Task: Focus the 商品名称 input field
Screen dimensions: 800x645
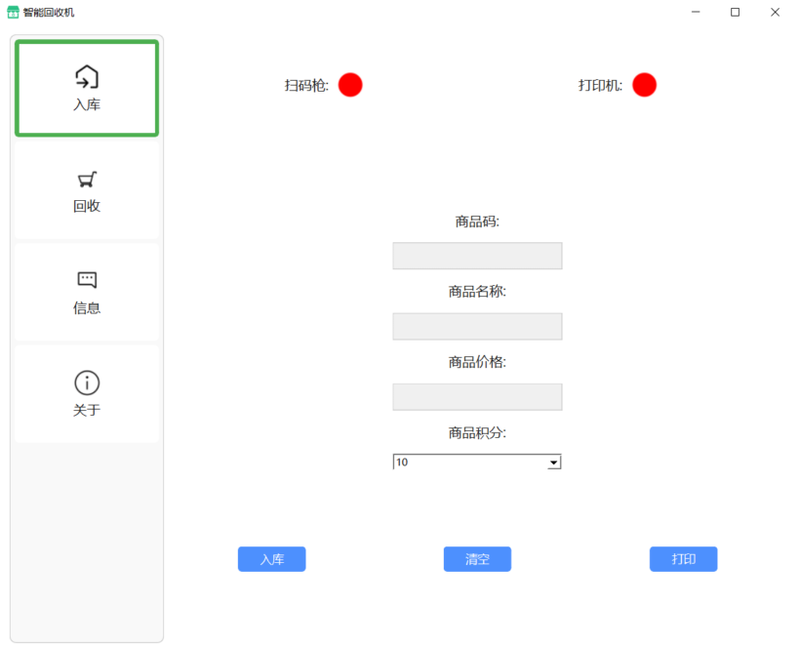Action: pos(478,327)
